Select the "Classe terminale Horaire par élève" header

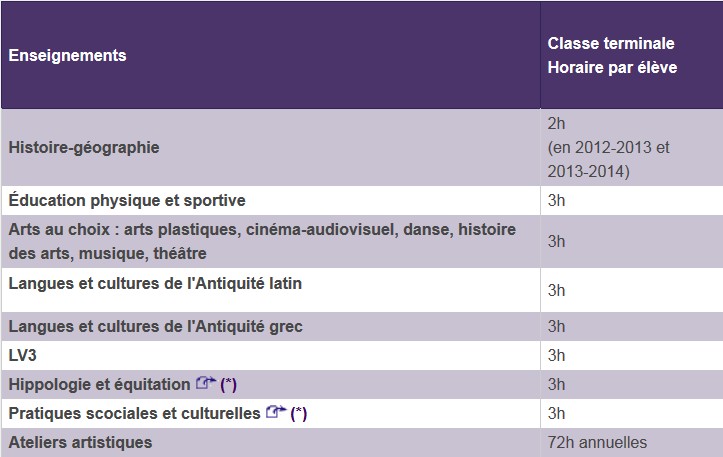[x=612, y=55]
